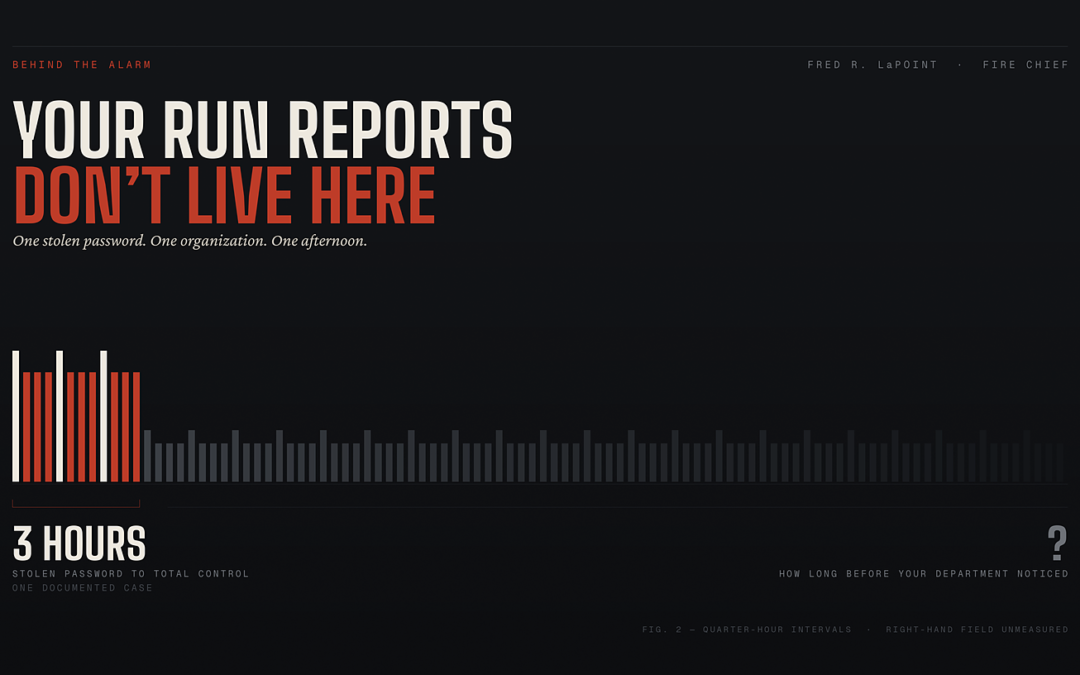Click the 3 HOURS statistic
Viewport: 1080px width, 675px height.
79,543
